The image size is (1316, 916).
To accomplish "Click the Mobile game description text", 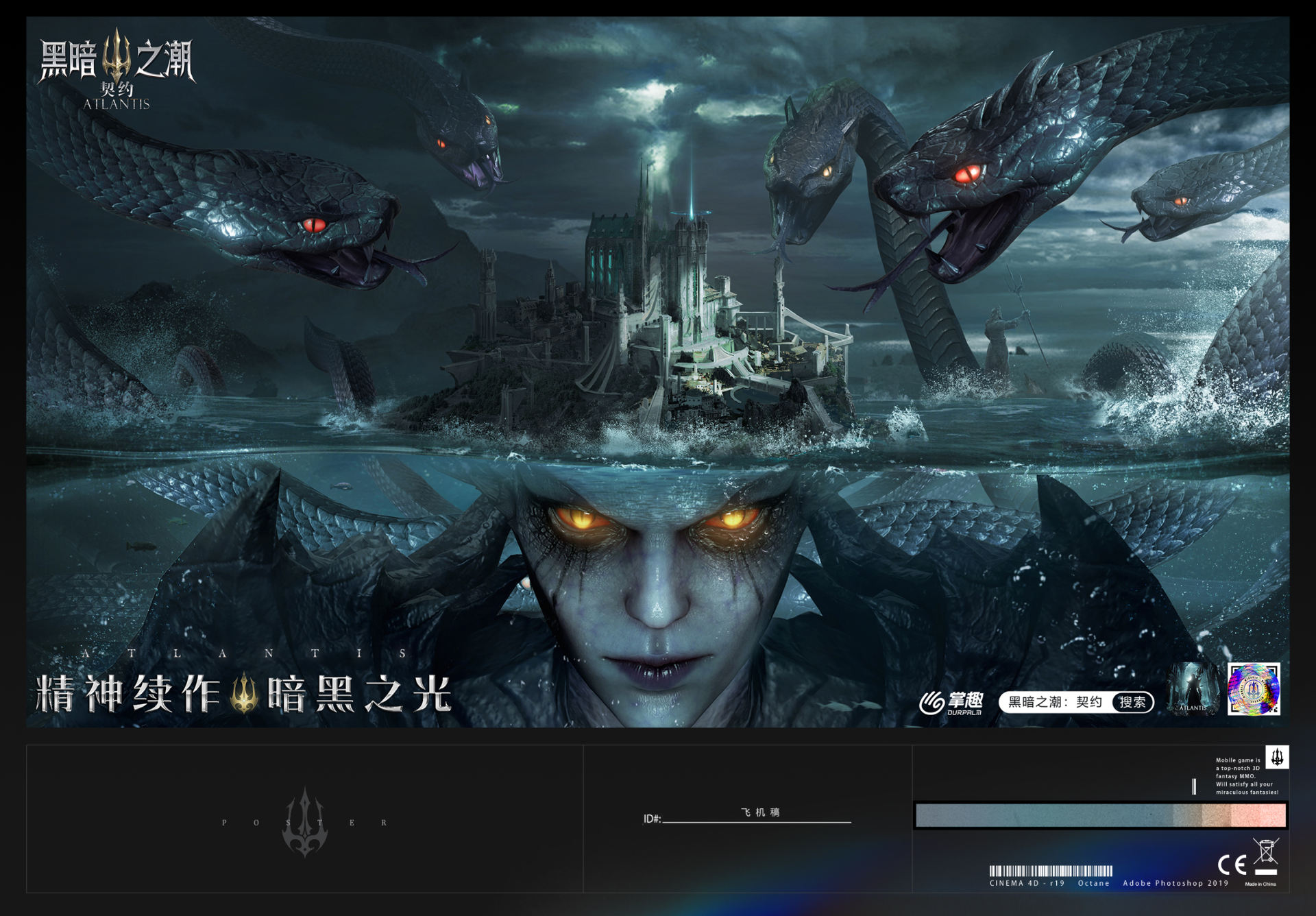I will pyautogui.click(x=1247, y=776).
